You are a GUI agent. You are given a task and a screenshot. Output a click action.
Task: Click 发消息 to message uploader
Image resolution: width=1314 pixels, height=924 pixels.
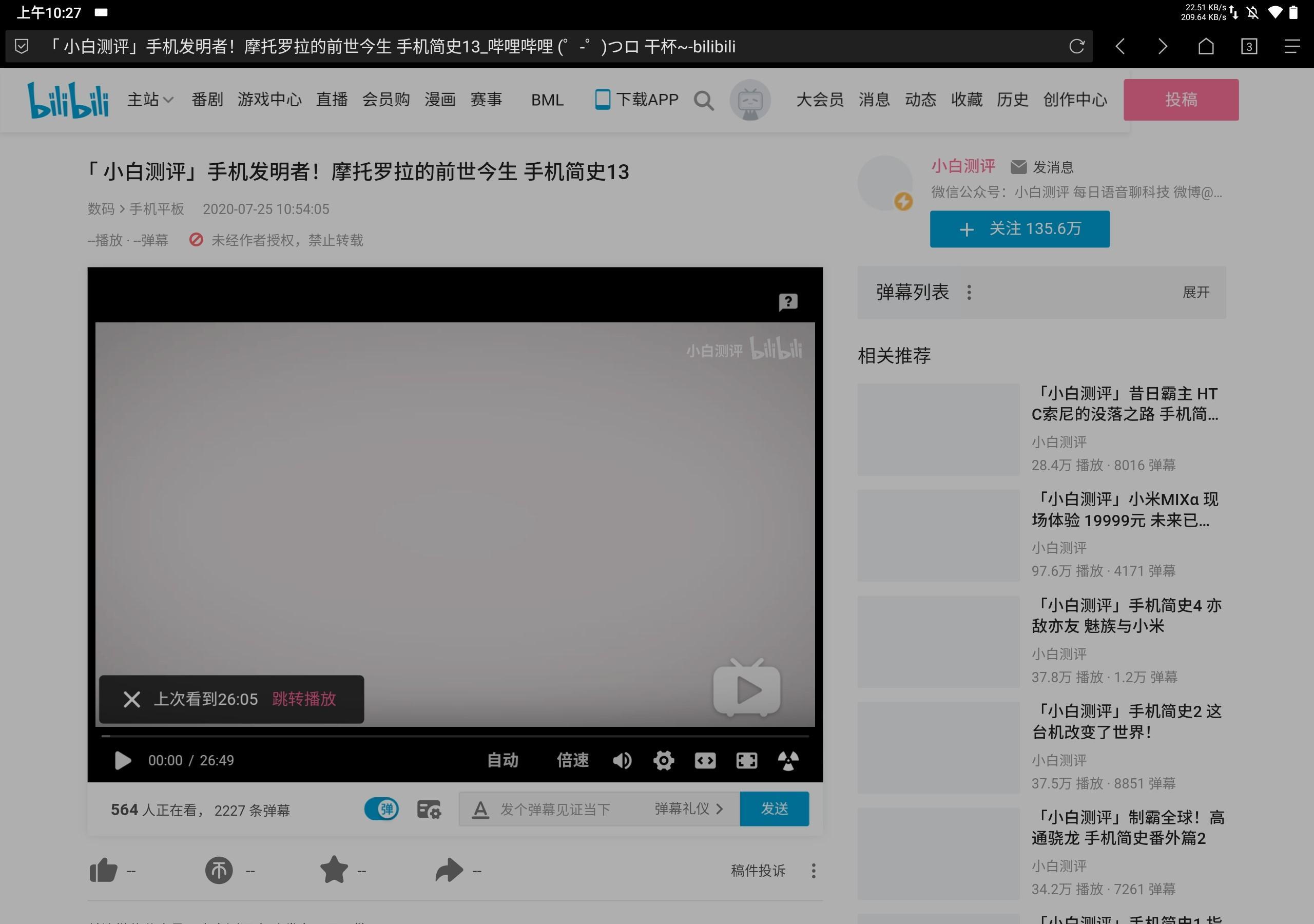(x=1041, y=167)
